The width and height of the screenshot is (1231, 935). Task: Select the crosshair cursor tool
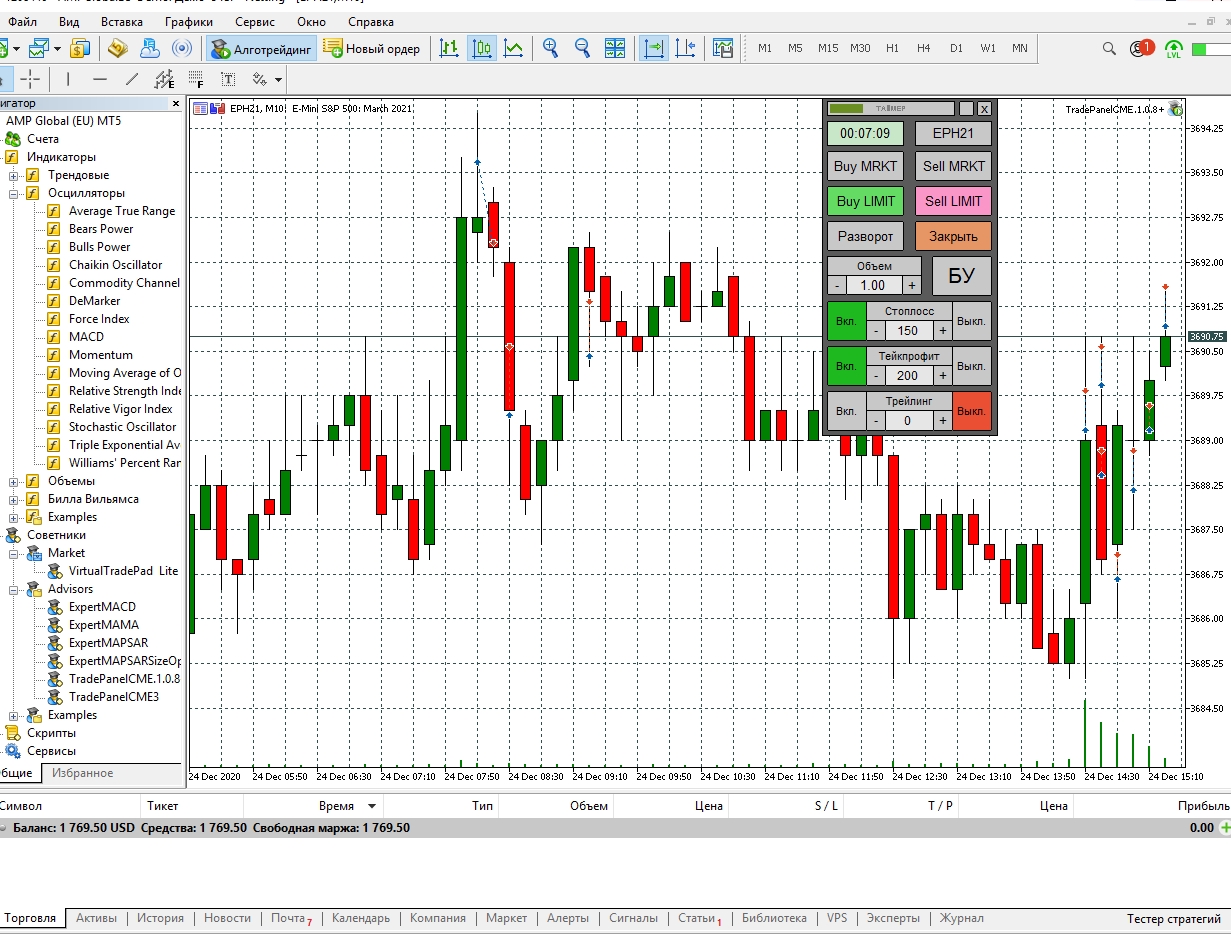coord(31,79)
